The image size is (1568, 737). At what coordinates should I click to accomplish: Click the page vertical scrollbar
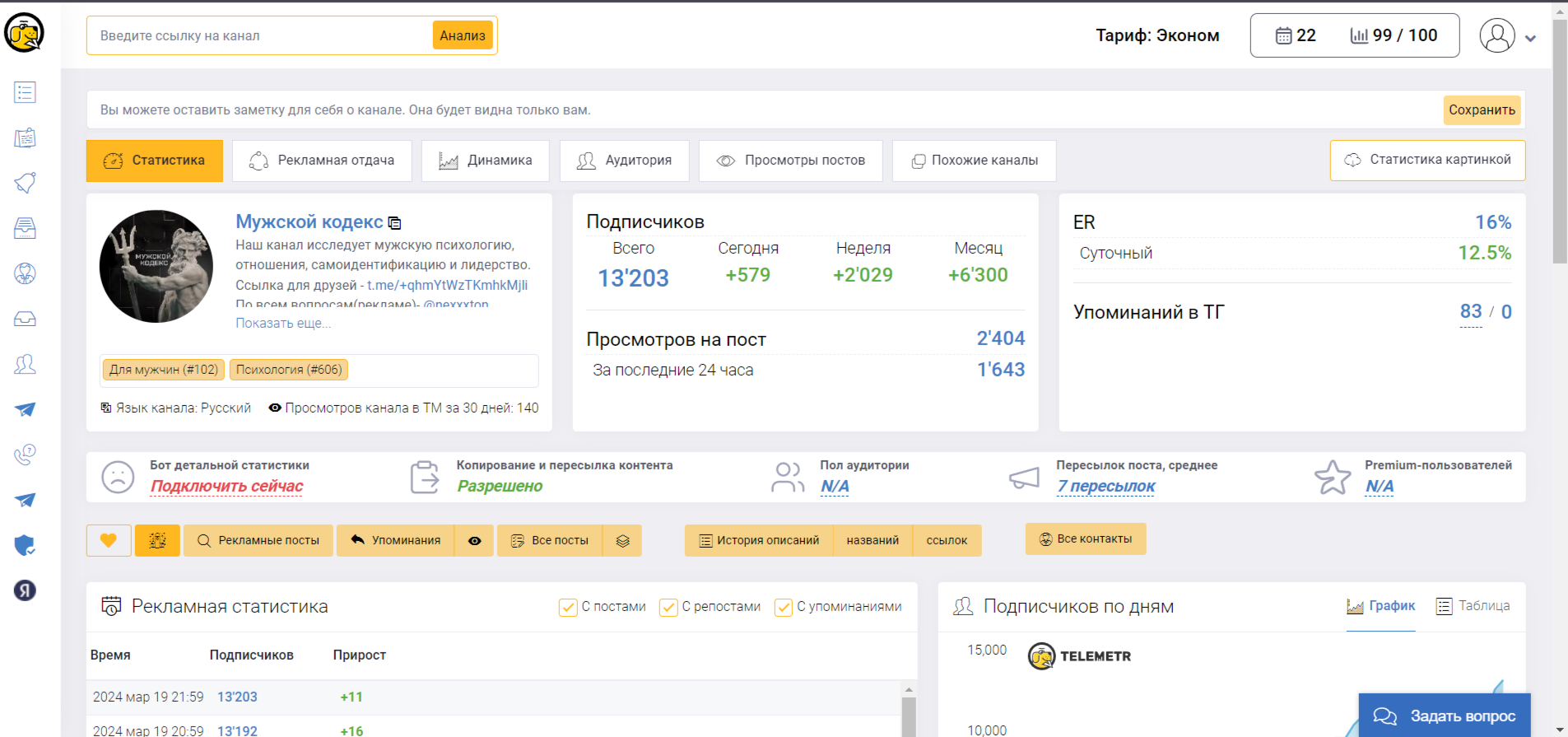pyautogui.click(x=1560, y=140)
